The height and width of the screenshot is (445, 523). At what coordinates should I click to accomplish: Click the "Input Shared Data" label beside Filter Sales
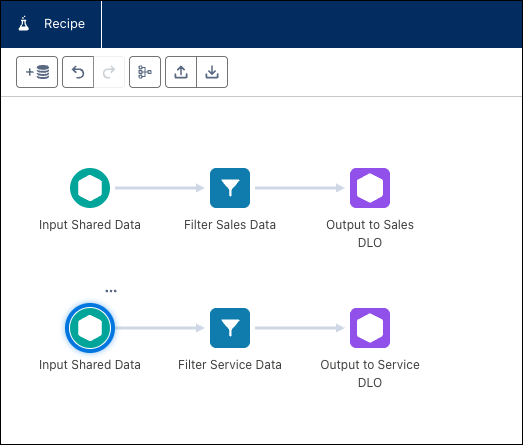[90, 225]
